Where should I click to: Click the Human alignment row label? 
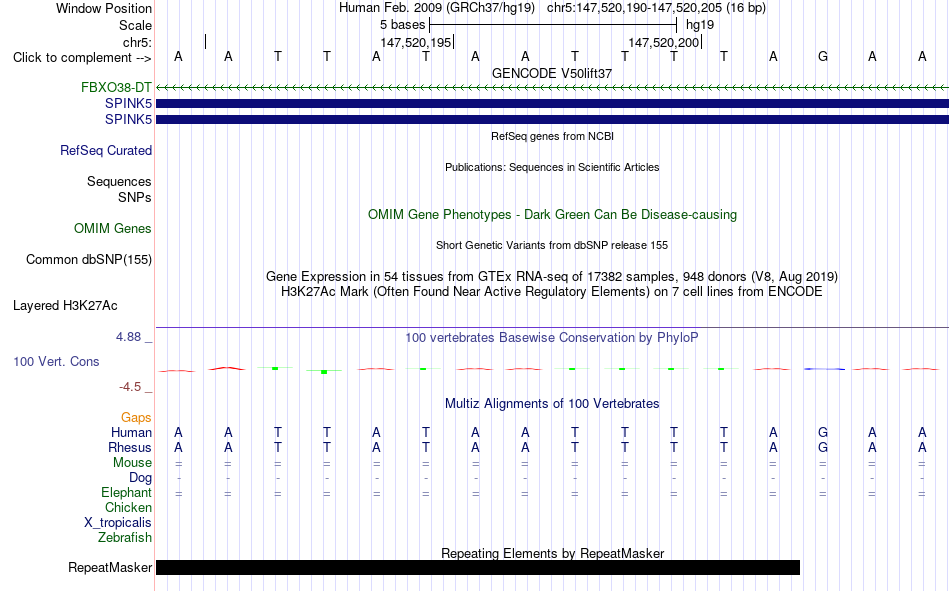131,432
